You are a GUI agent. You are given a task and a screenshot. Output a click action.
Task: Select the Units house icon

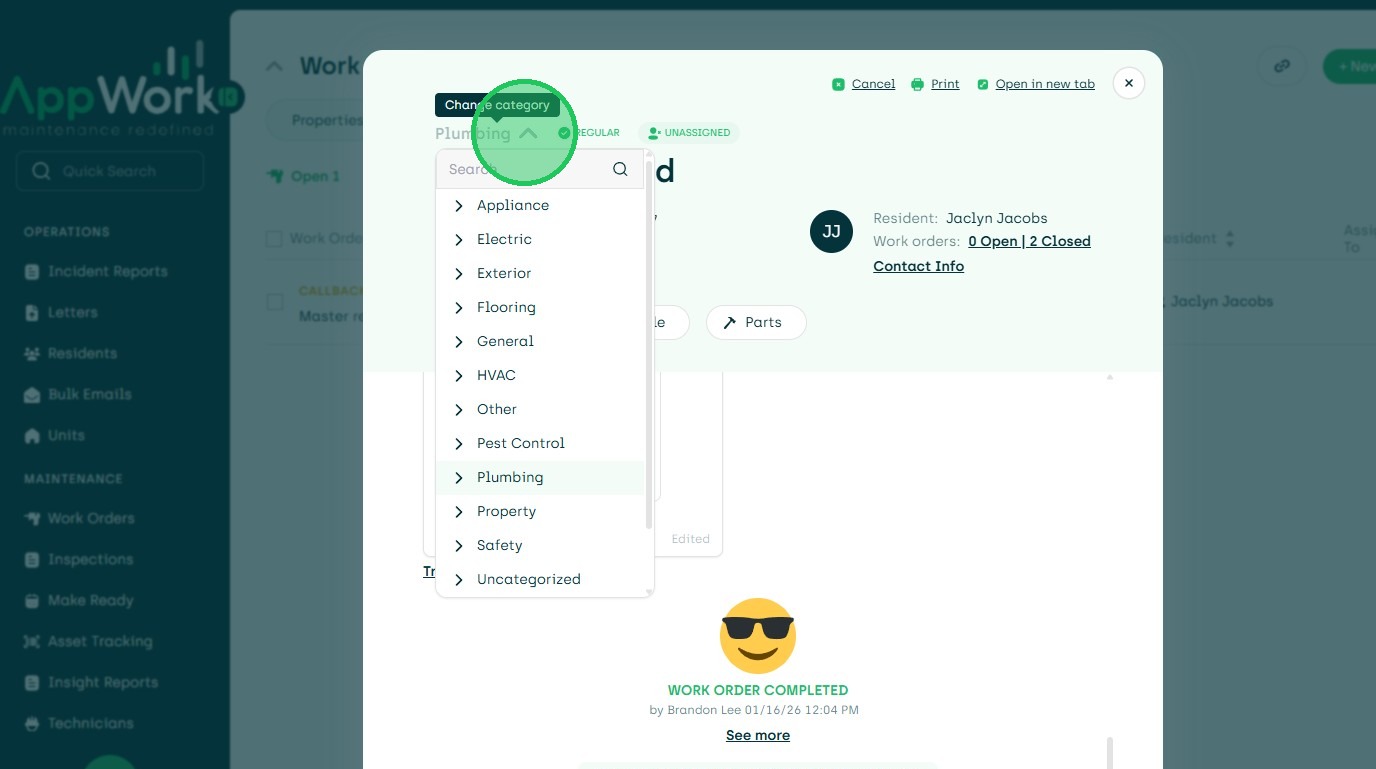pos(31,436)
